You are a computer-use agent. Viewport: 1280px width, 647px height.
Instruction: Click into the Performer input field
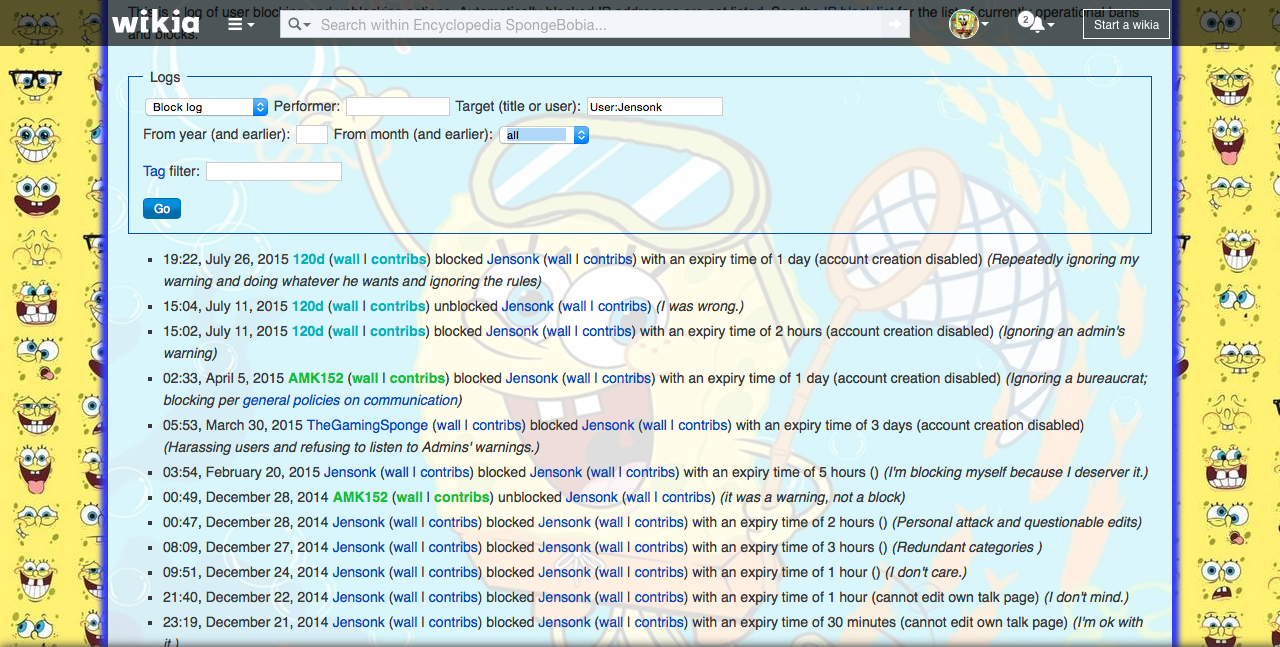(398, 106)
